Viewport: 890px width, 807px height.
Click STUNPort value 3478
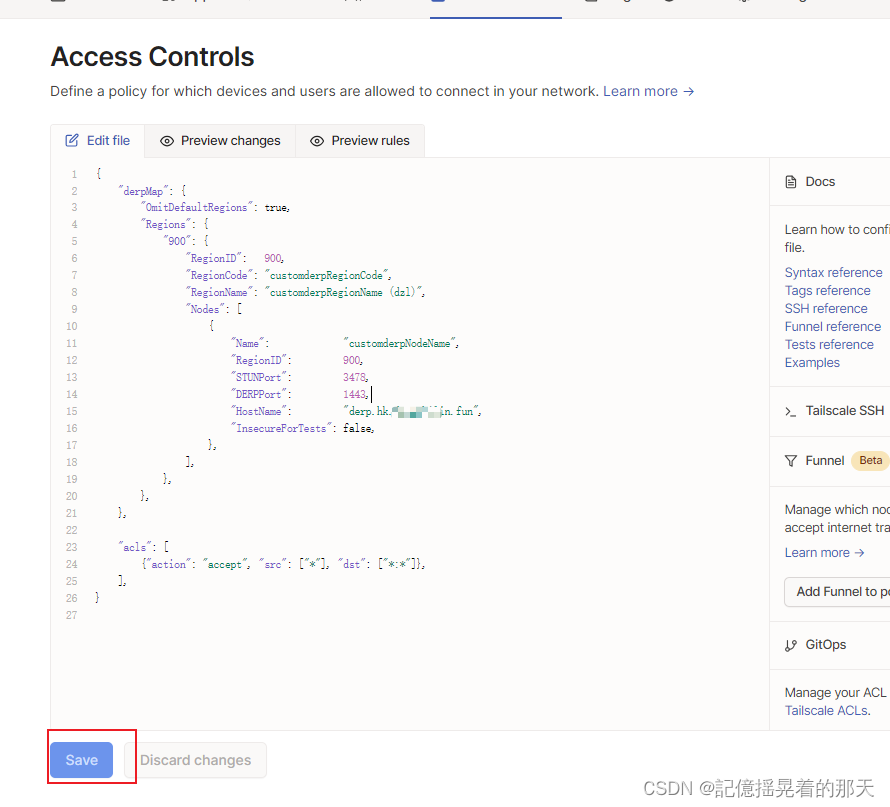pyautogui.click(x=355, y=377)
